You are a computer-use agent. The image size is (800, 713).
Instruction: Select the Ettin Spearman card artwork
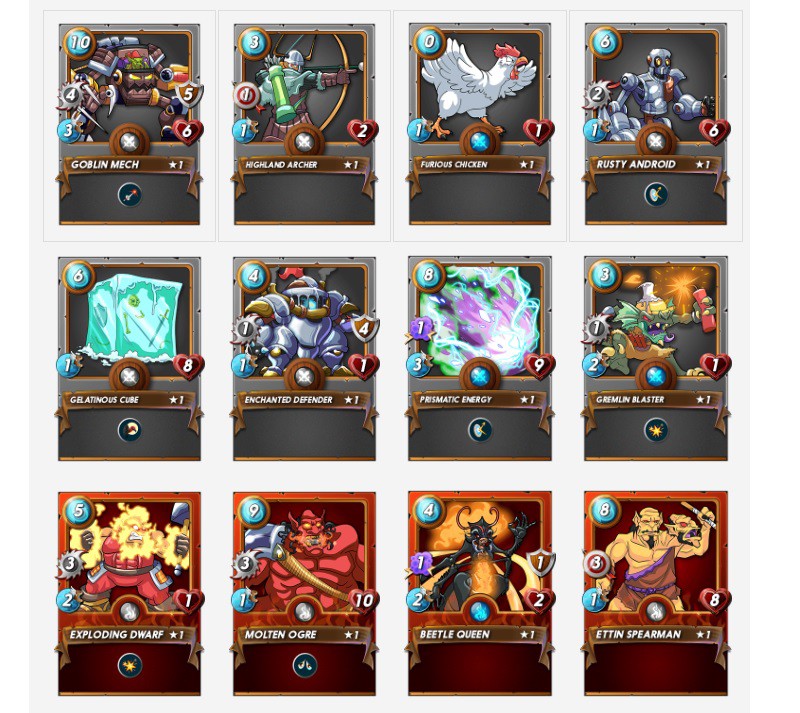coord(656,556)
